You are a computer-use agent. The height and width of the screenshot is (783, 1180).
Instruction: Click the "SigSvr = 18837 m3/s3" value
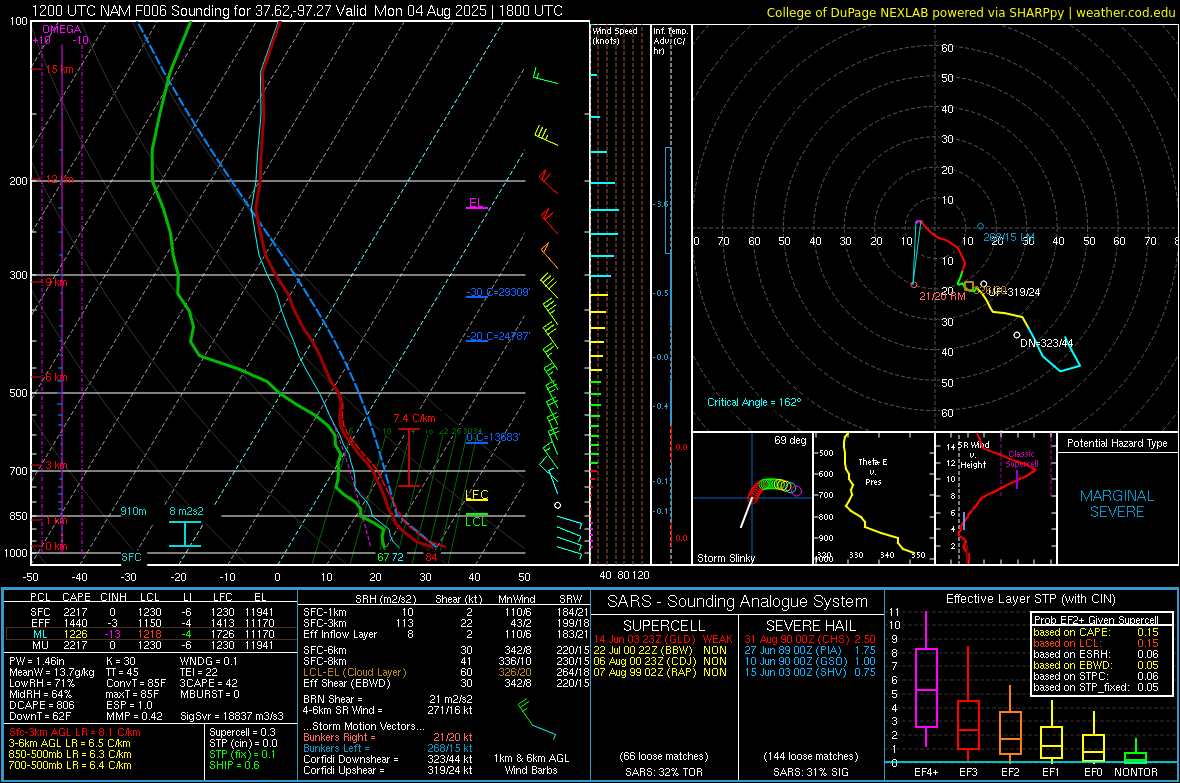point(232,716)
